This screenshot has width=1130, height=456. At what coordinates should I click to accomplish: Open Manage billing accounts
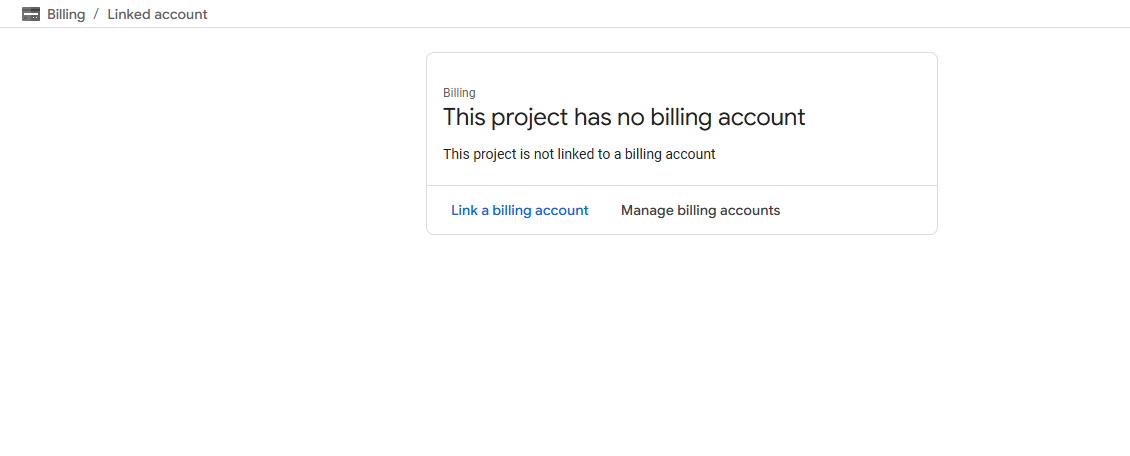pyautogui.click(x=700, y=210)
